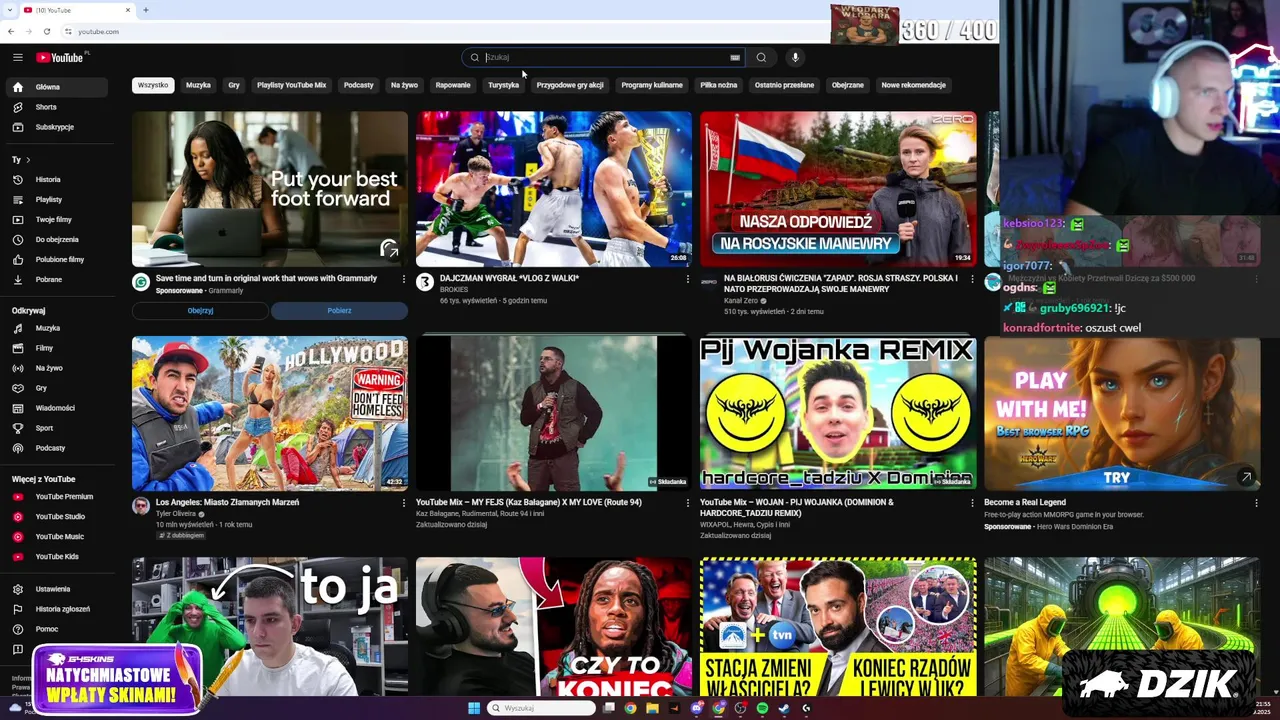
Task: Open Spotify from taskbar
Action: click(x=762, y=708)
